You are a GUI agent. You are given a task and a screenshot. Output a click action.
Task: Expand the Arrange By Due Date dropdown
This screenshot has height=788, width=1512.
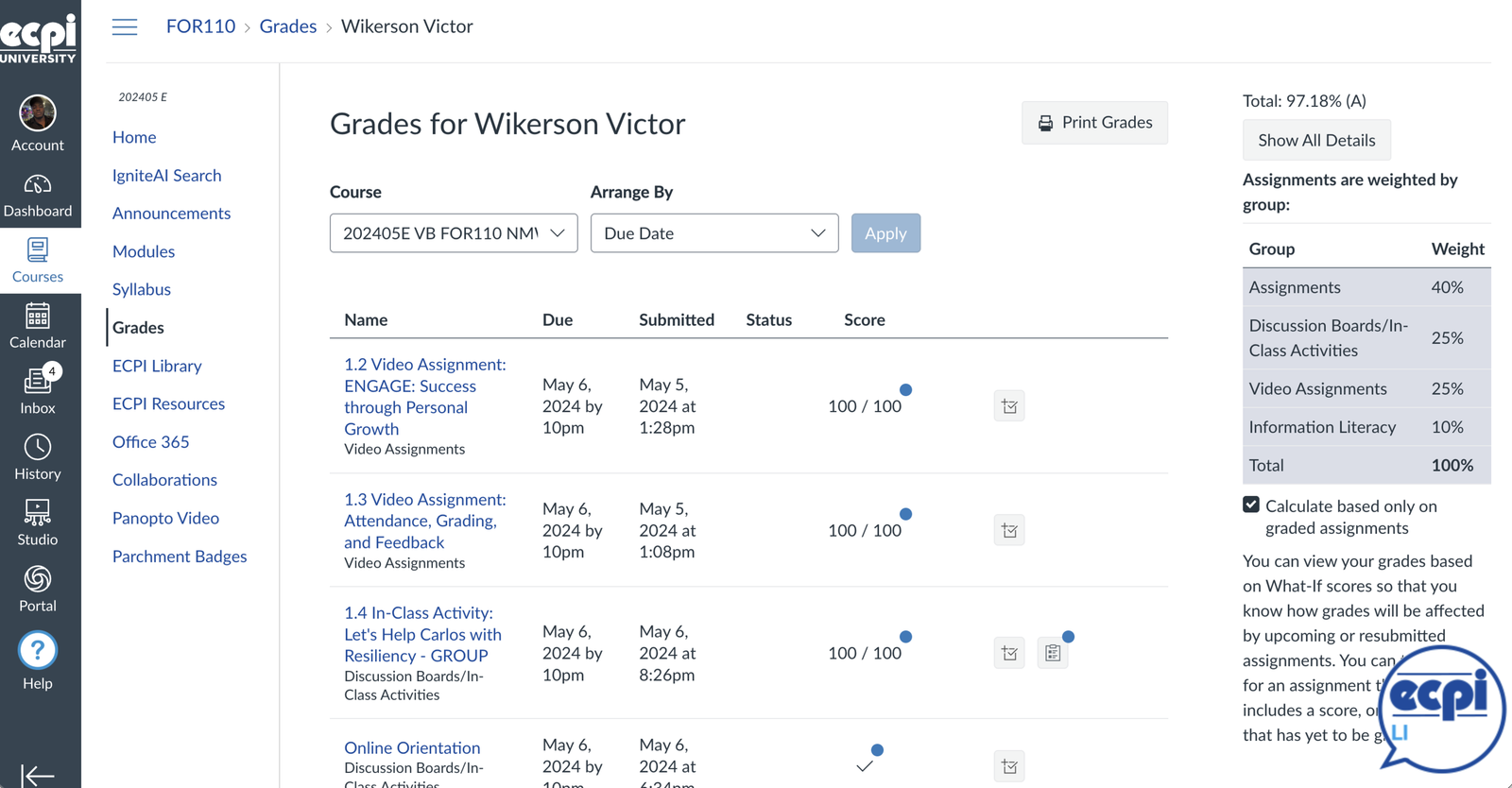pos(714,233)
